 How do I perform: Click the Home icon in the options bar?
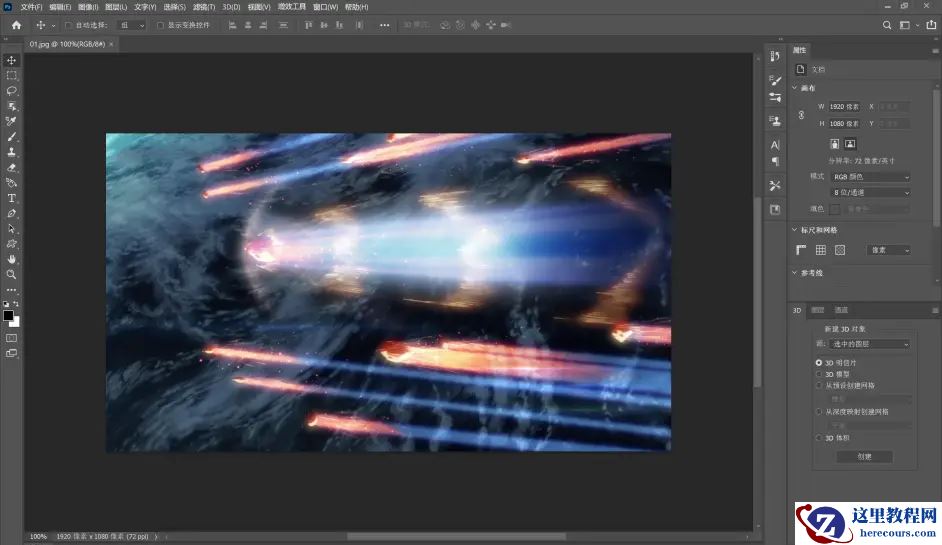pos(16,25)
